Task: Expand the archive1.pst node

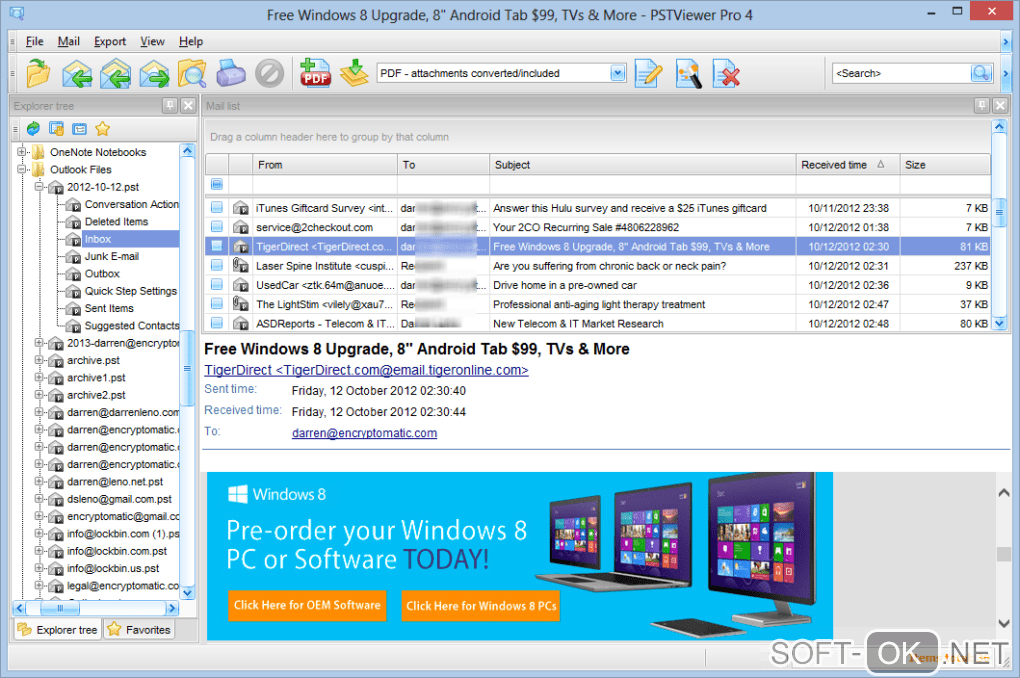Action: click(x=39, y=377)
